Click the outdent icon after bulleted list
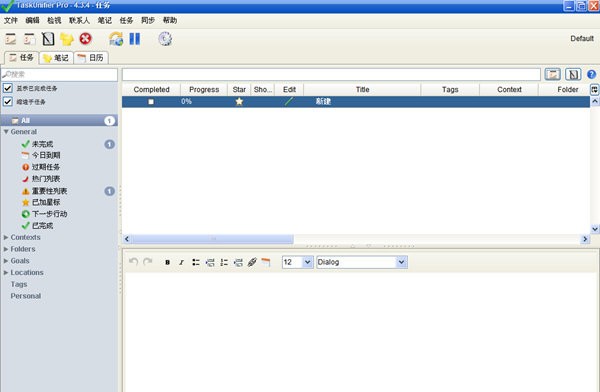Image resolution: width=600 pixels, height=392 pixels. click(x=210, y=262)
